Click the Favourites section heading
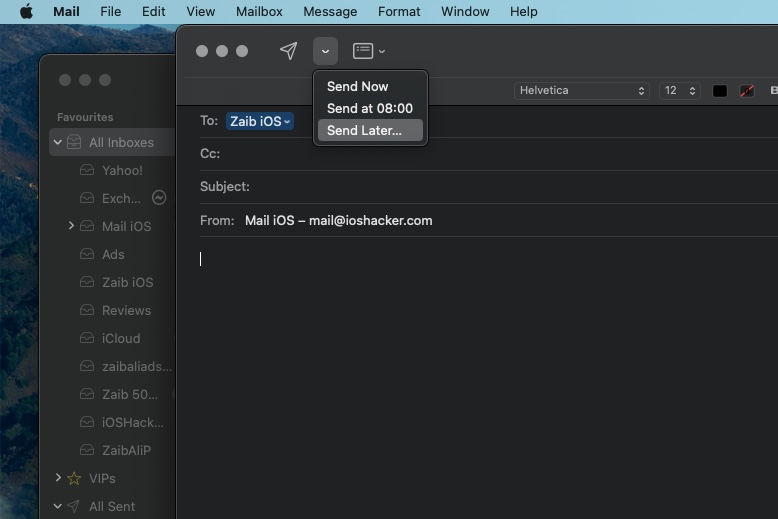Viewport: 778px width, 519px height. pos(85,117)
